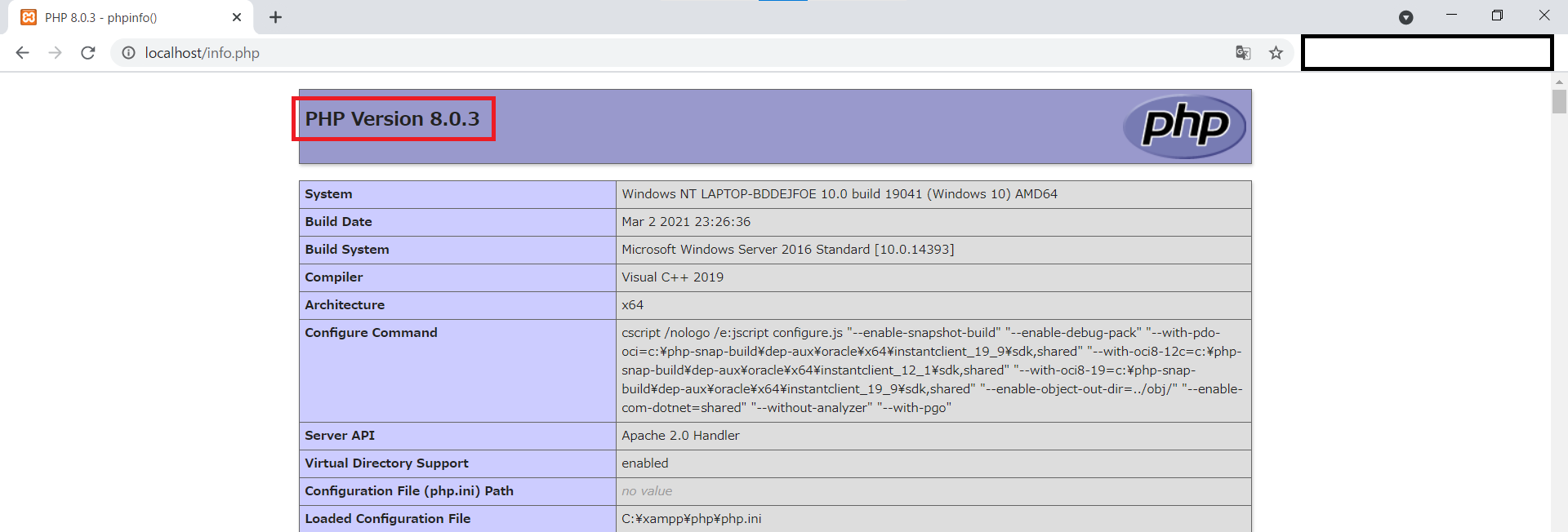Viewport: 1568px width, 532px height.
Task: Open a new browser tab
Action: click(275, 17)
